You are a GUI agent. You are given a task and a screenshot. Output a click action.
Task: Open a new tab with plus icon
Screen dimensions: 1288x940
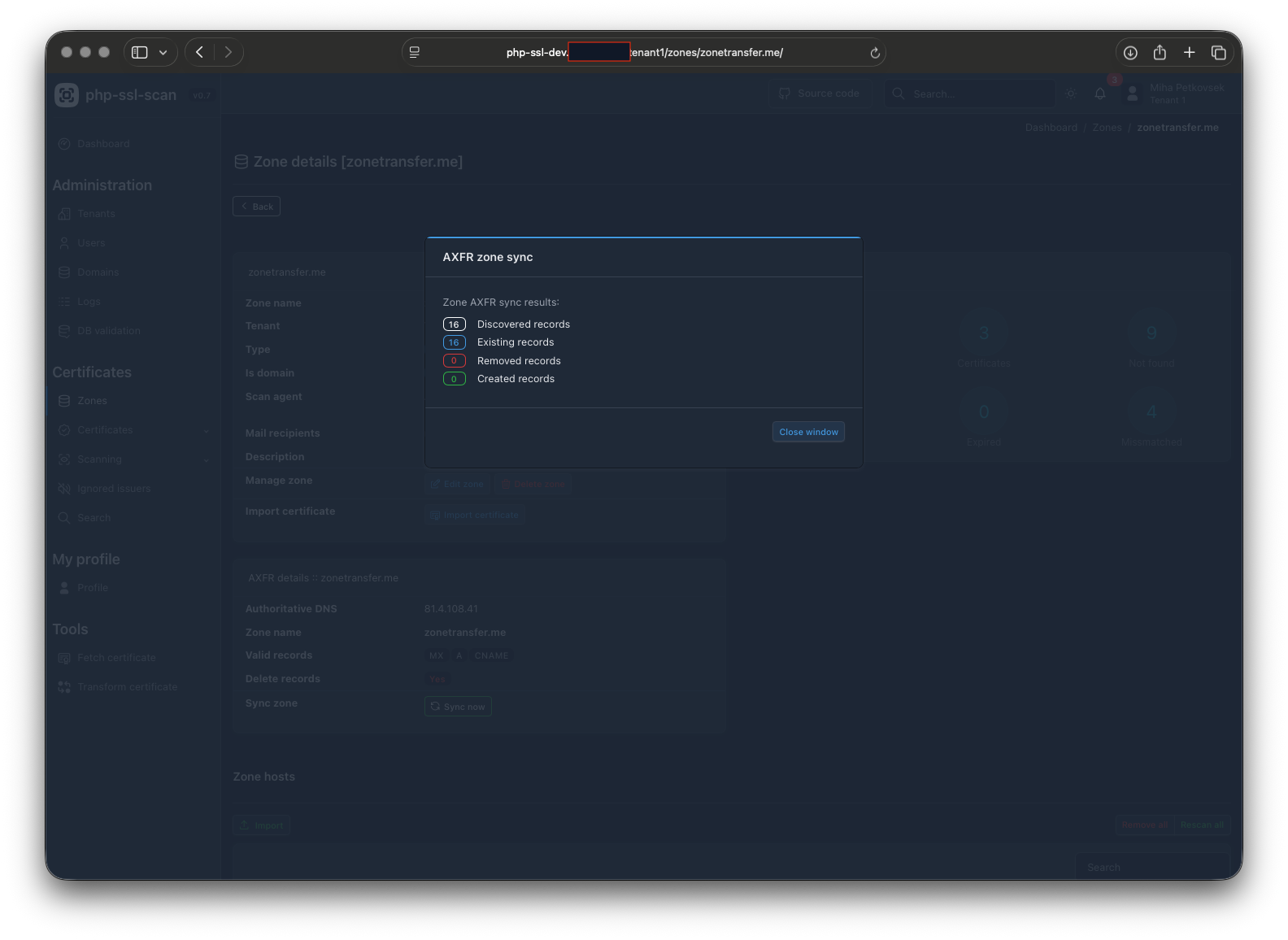(x=1189, y=53)
